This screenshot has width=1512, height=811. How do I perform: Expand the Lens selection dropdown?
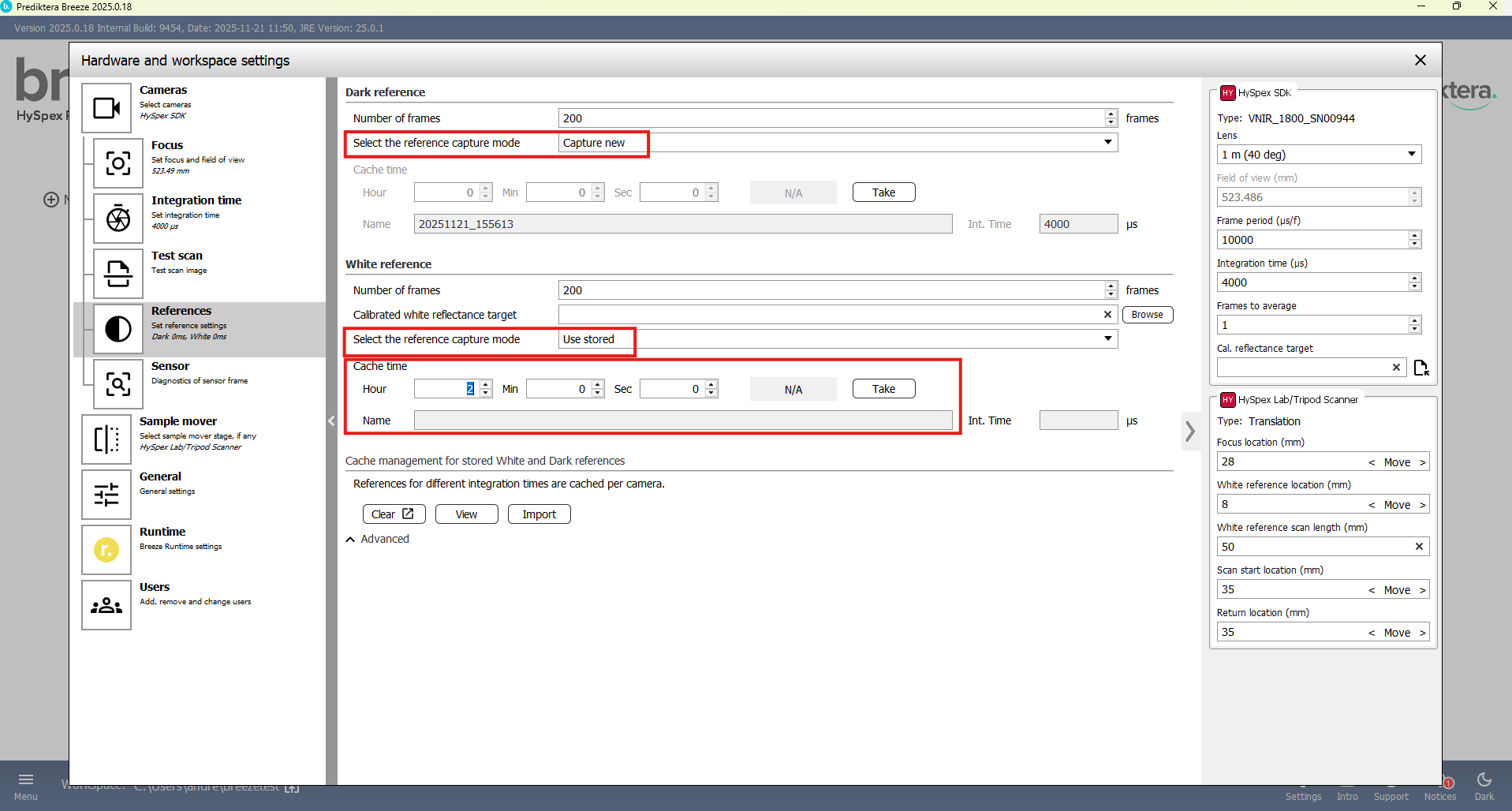[1411, 155]
